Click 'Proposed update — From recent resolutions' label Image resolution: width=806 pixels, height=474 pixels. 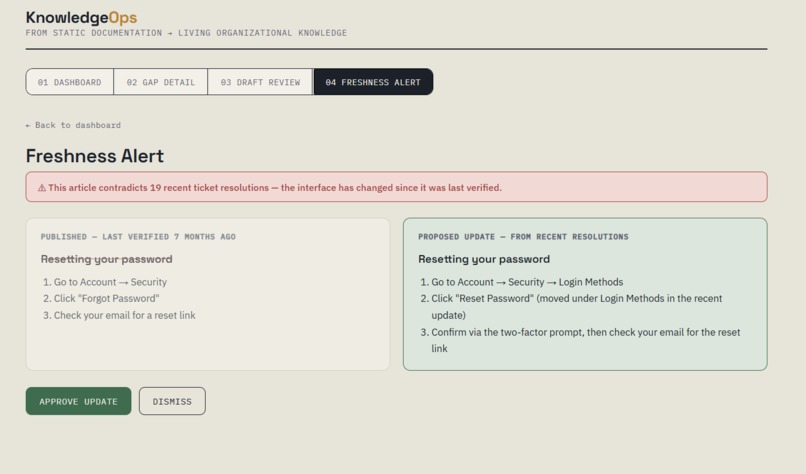523,236
